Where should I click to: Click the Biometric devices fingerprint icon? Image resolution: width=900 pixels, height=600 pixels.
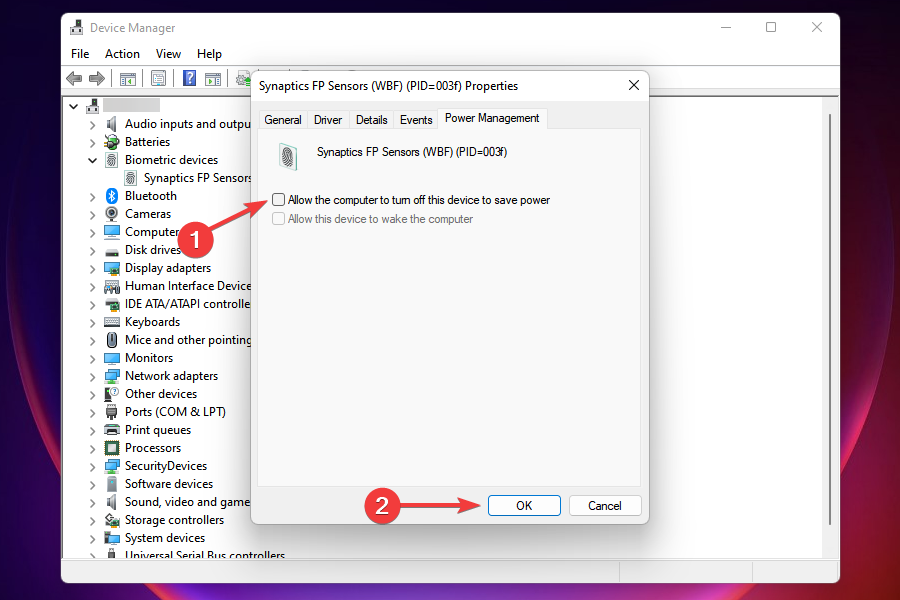click(111, 160)
